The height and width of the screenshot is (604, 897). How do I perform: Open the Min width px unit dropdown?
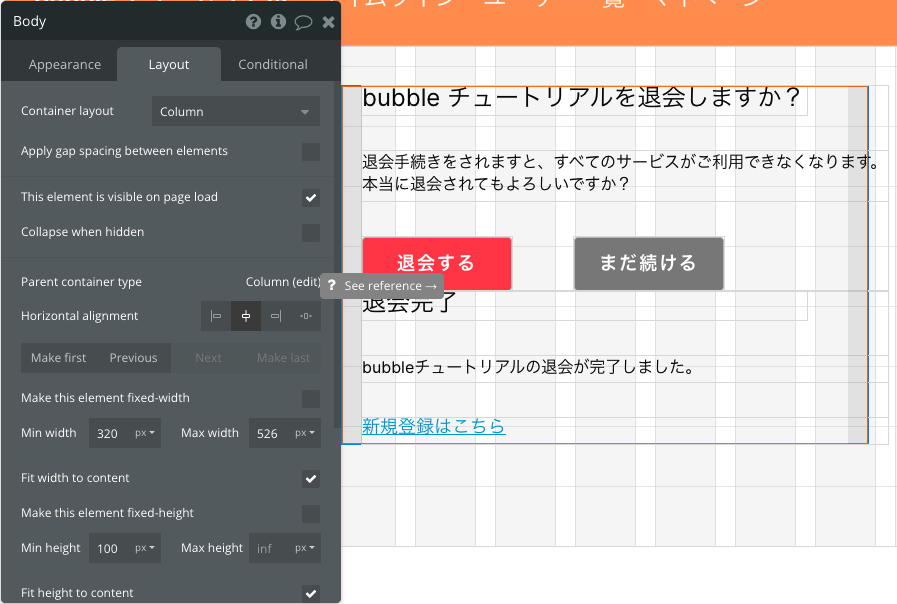tap(145, 433)
